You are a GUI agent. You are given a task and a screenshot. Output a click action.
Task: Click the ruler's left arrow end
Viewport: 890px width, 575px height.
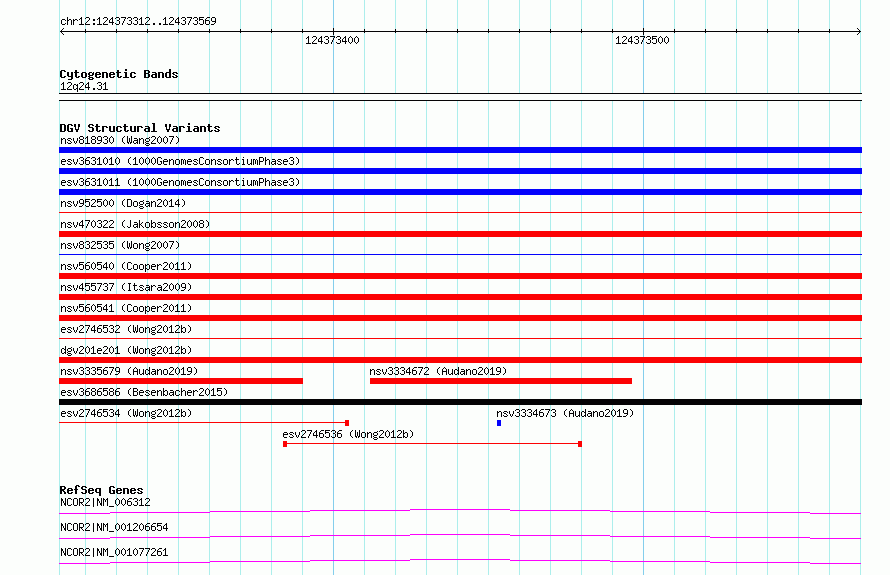click(62, 32)
